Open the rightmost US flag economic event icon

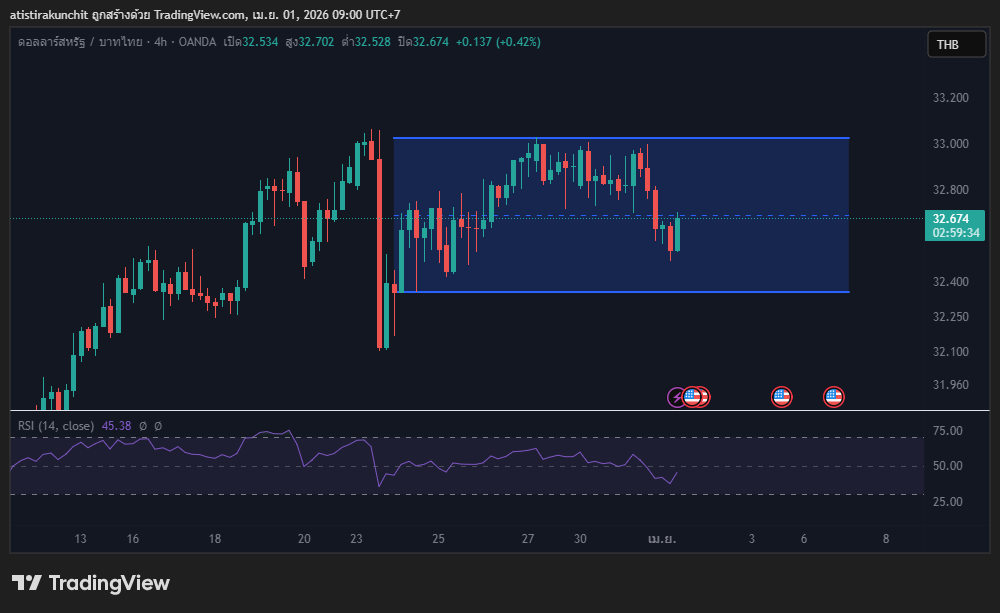tap(833, 397)
